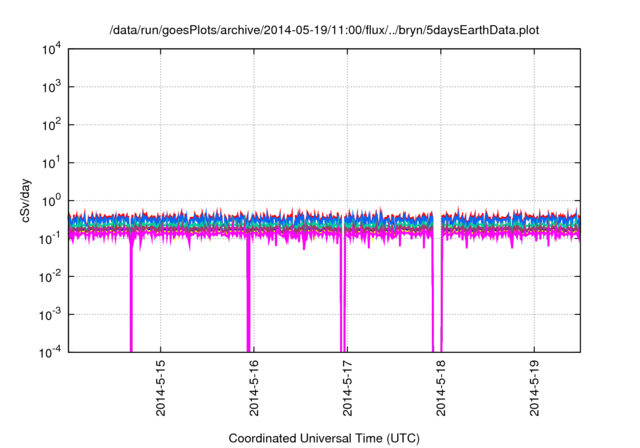Click the Coordinated Universal Time (UTC) axis label
The image size is (640, 448).
[324, 439]
